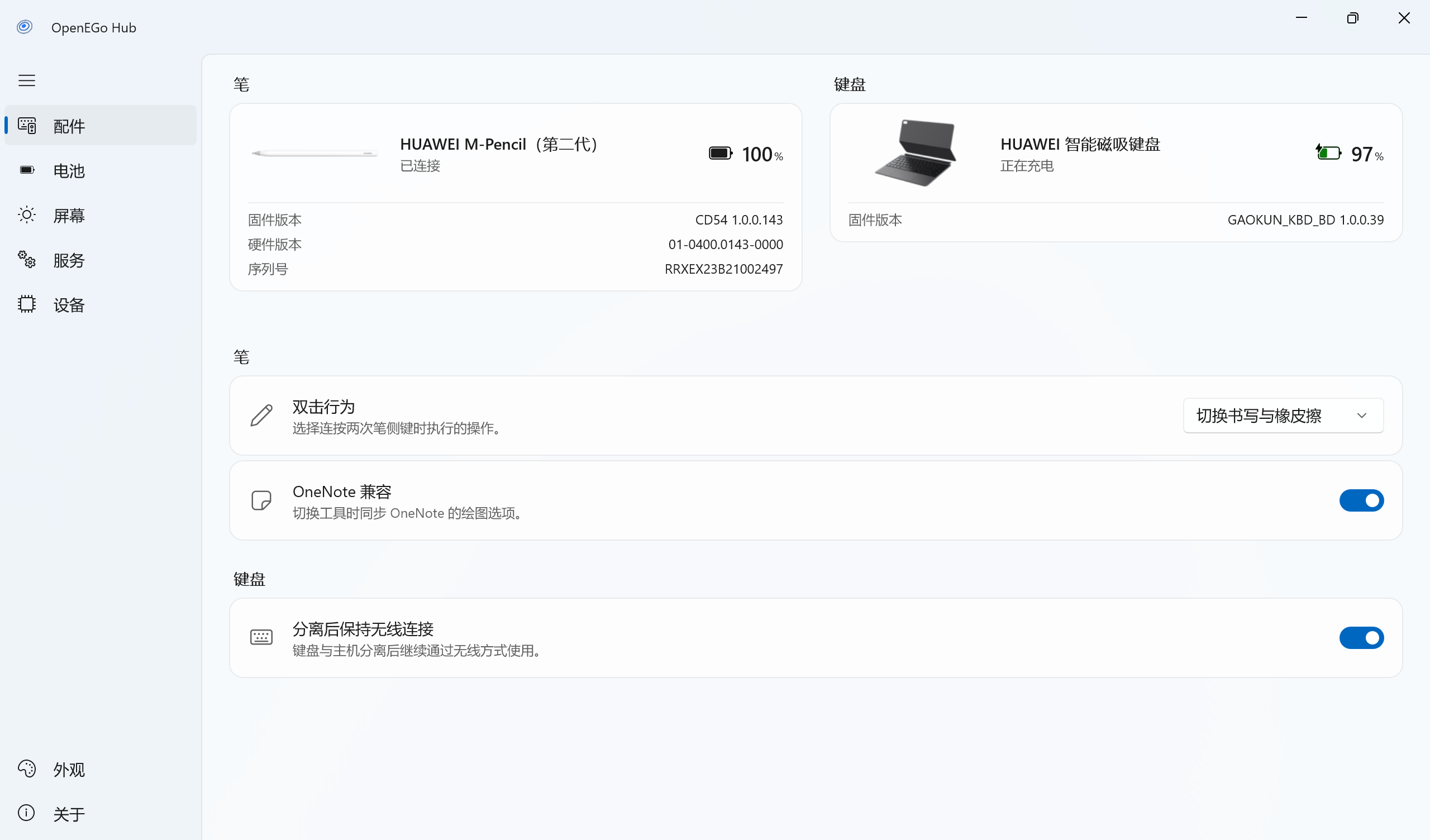1430x840 pixels.
Task: Toggle the 分离后保持无线连接 switch
Action: (1361, 638)
